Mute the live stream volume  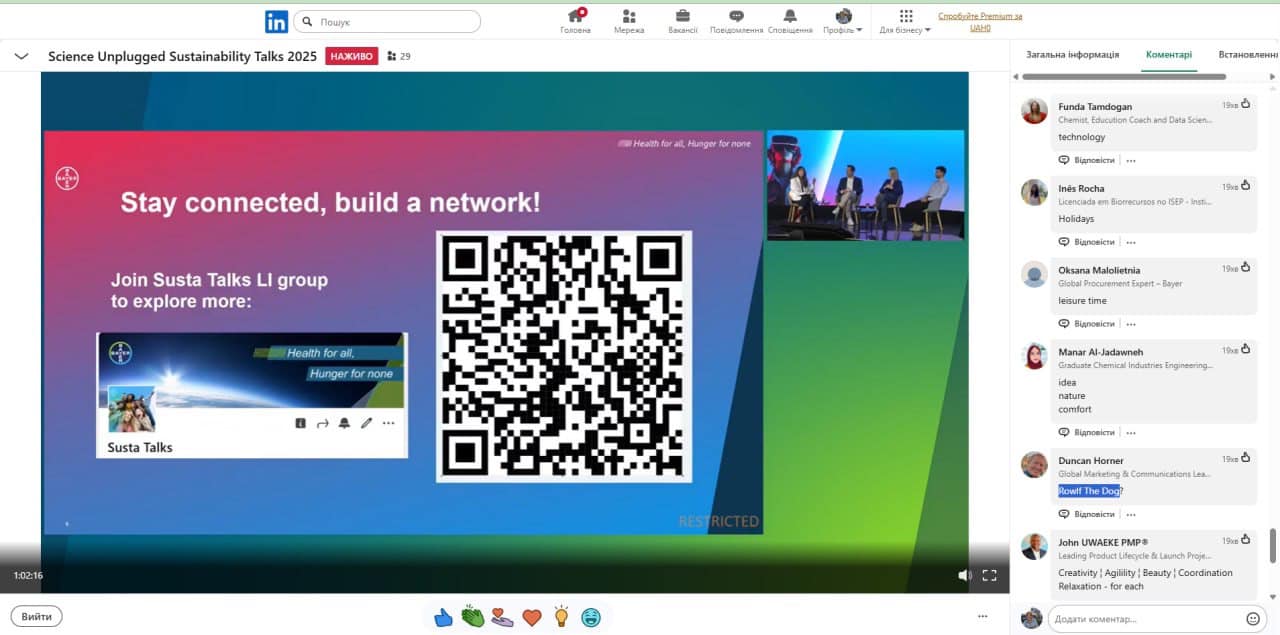point(964,575)
